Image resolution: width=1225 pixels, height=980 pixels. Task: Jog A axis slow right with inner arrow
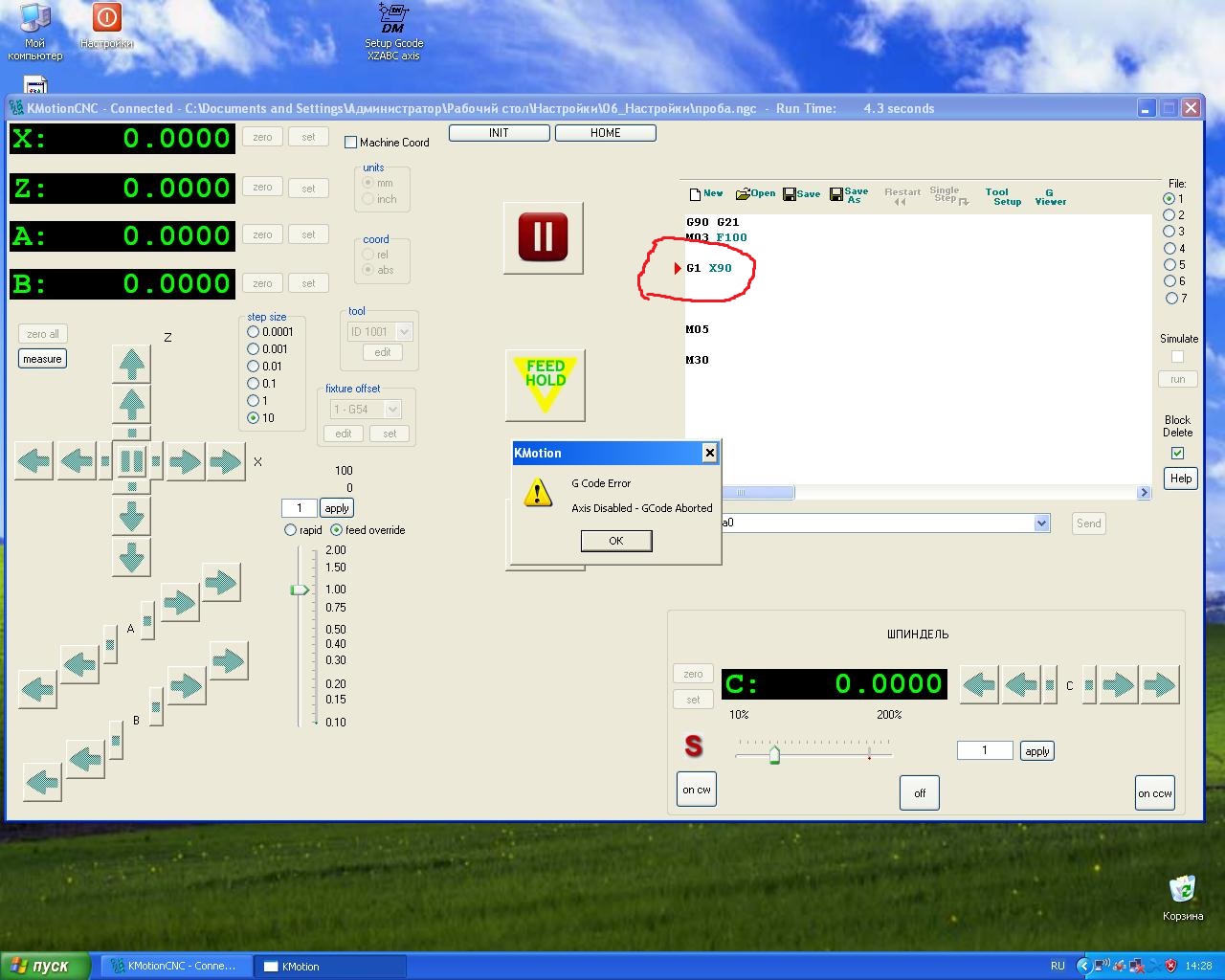pyautogui.click(x=179, y=602)
